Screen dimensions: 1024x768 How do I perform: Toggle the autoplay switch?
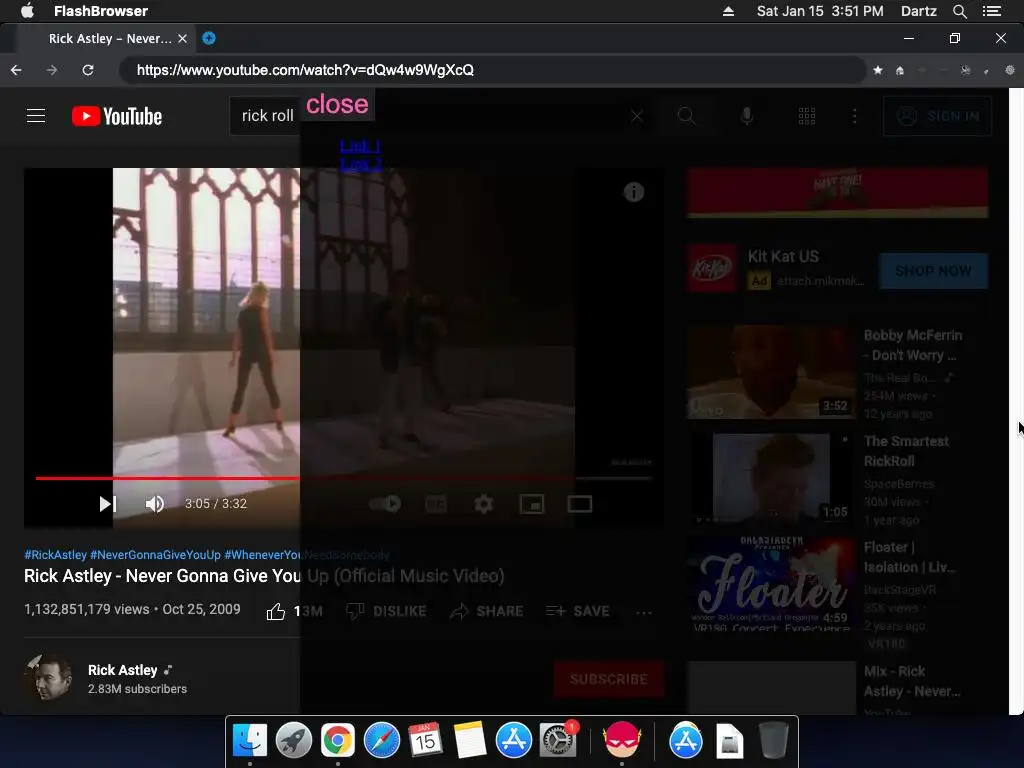point(385,504)
